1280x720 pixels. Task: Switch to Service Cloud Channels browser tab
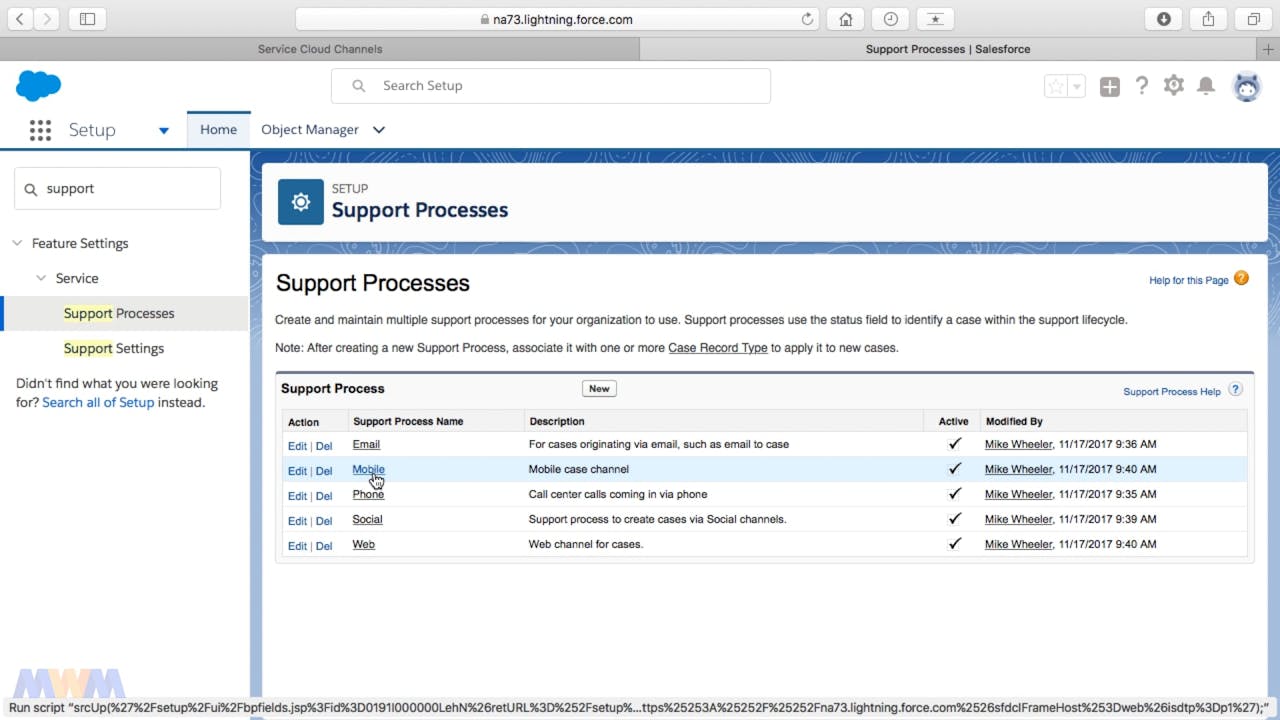(320, 49)
